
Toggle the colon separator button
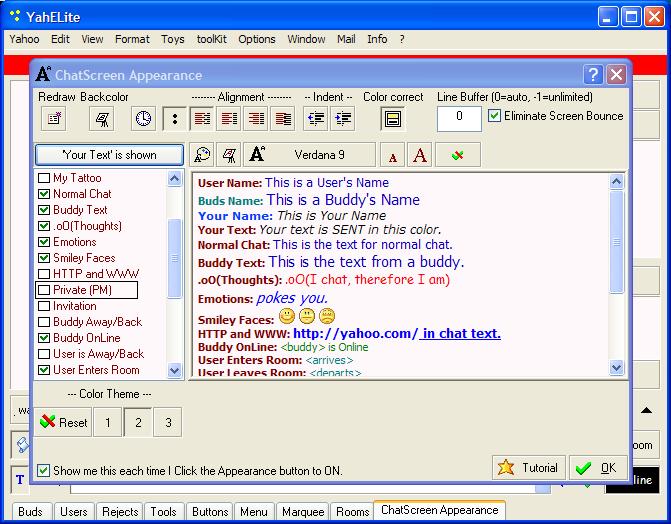tap(175, 118)
